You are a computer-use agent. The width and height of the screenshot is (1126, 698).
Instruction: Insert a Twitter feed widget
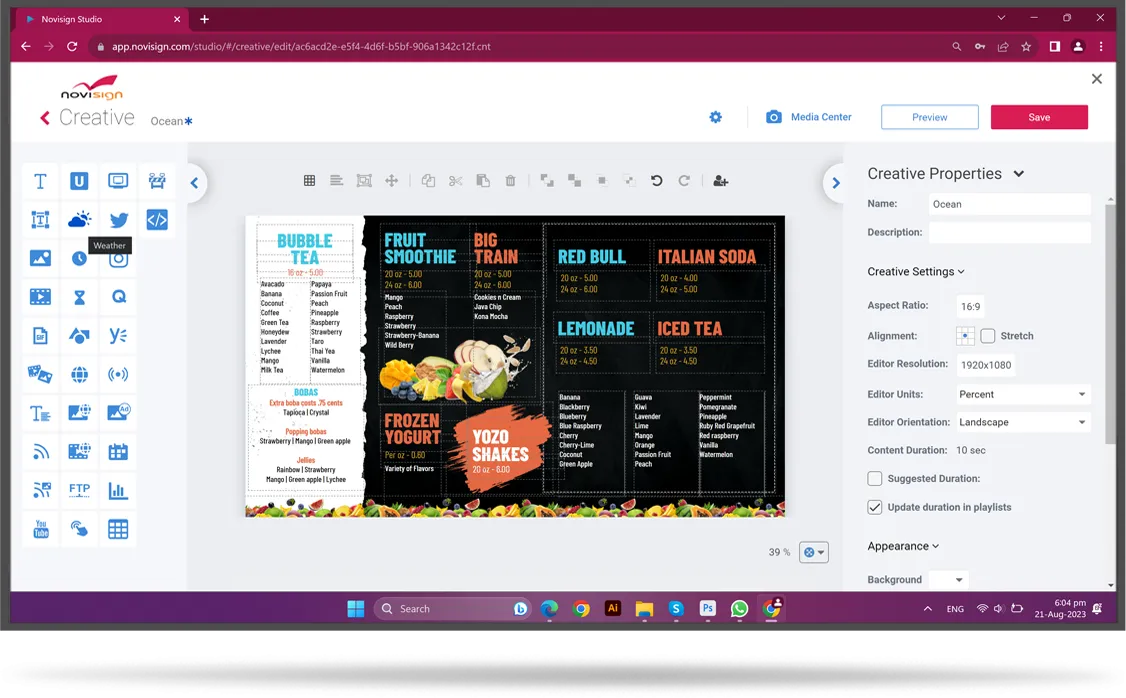(x=118, y=219)
